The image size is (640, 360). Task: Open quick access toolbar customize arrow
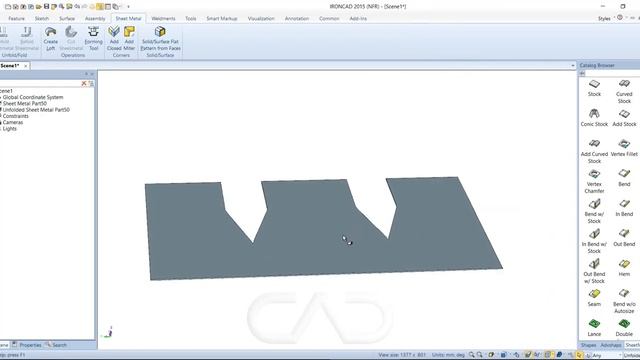click(128, 7)
